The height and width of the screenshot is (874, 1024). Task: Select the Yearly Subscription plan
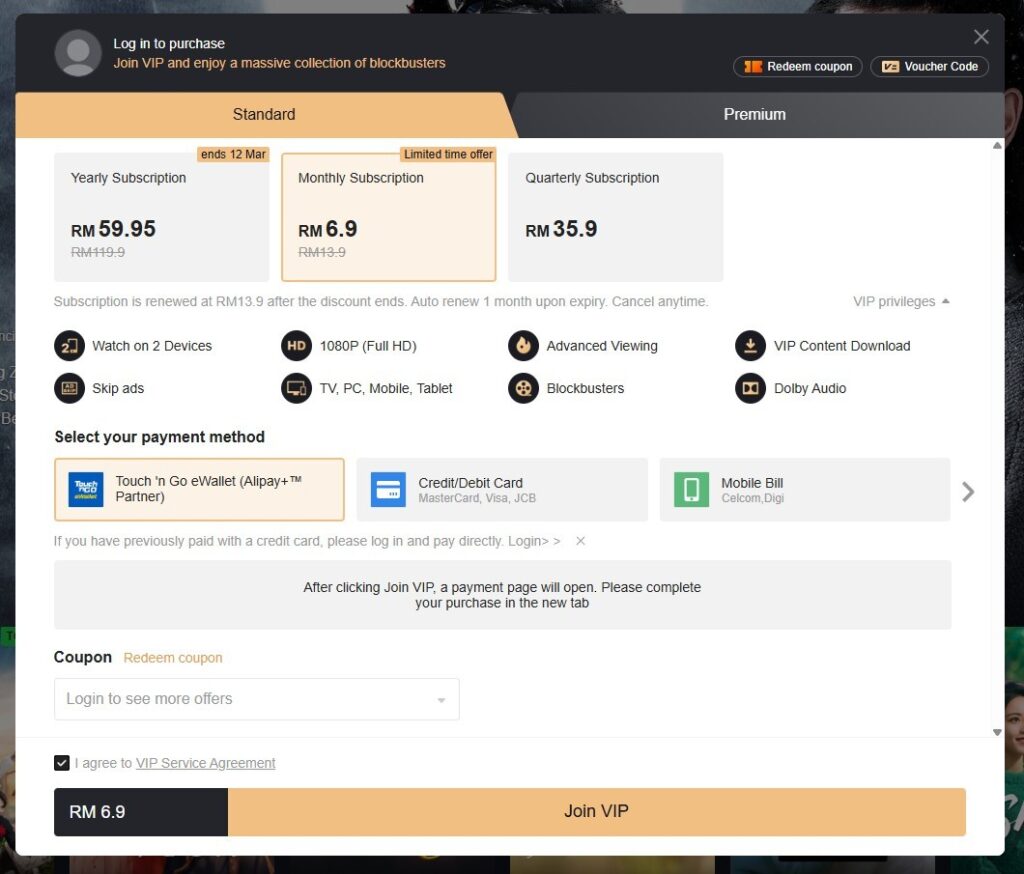[161, 217]
